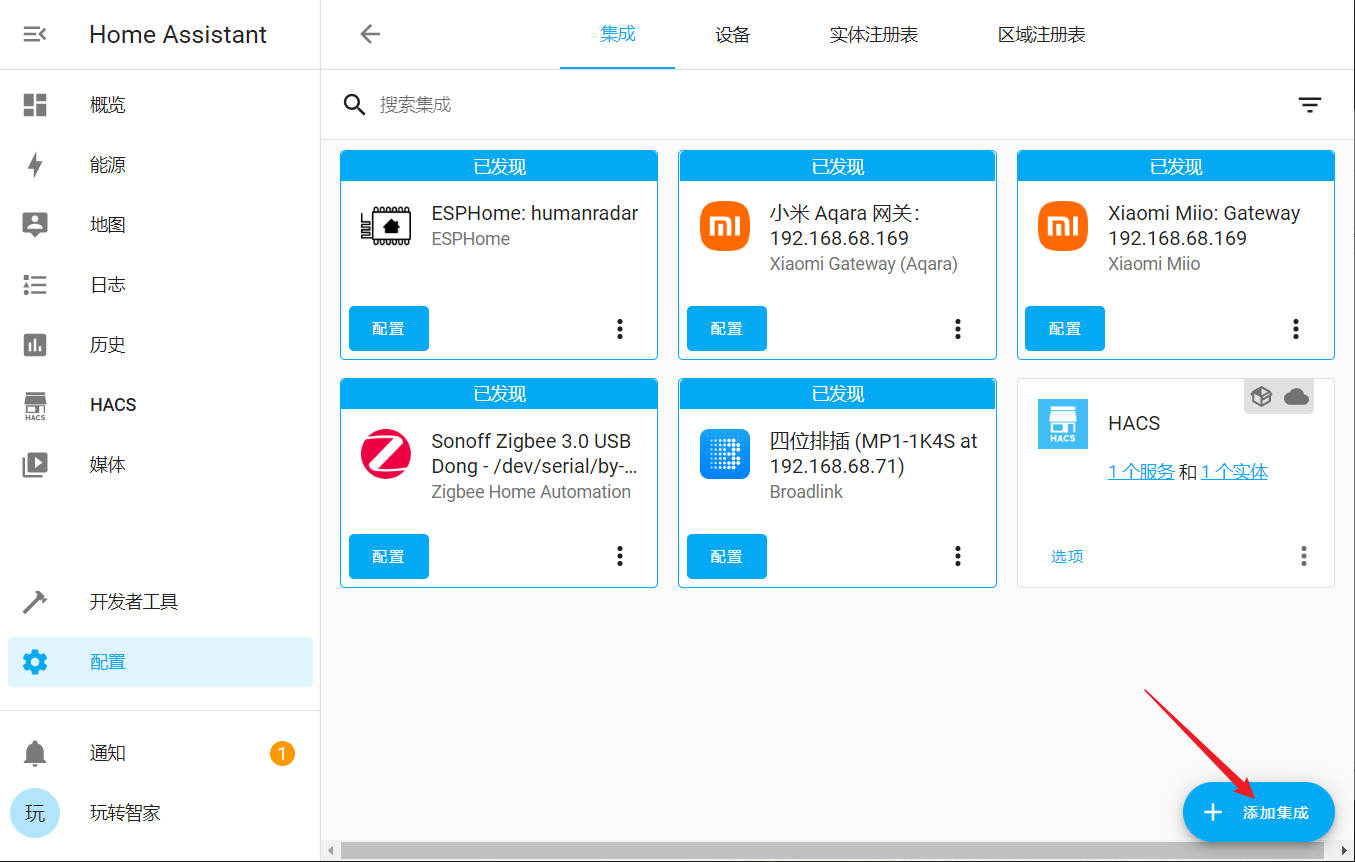Viewport: 1355px width, 862px height.
Task: Click the 概览 dashboard grid icon
Action: tap(35, 105)
